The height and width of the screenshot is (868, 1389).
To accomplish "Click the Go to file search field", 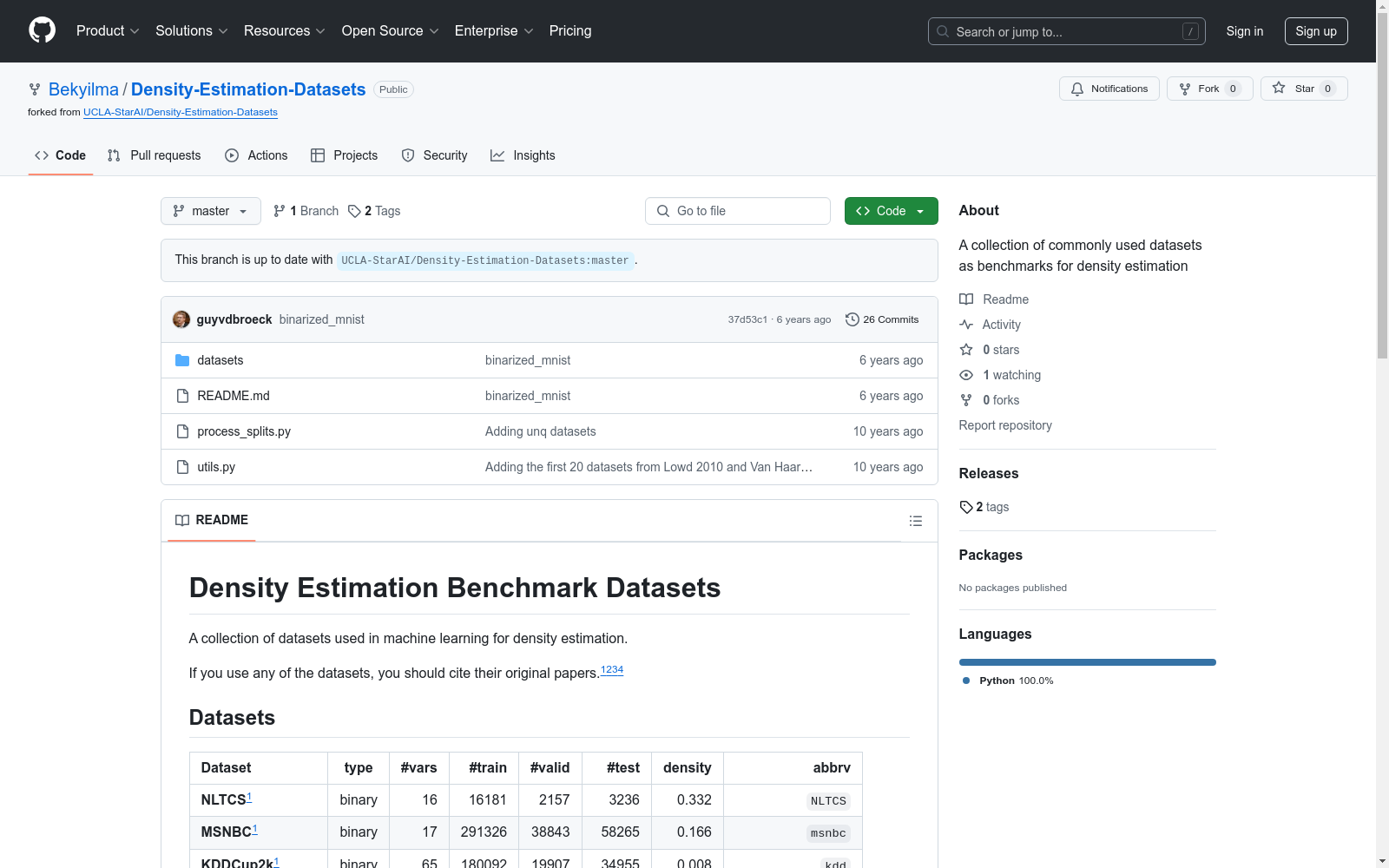I will [738, 211].
